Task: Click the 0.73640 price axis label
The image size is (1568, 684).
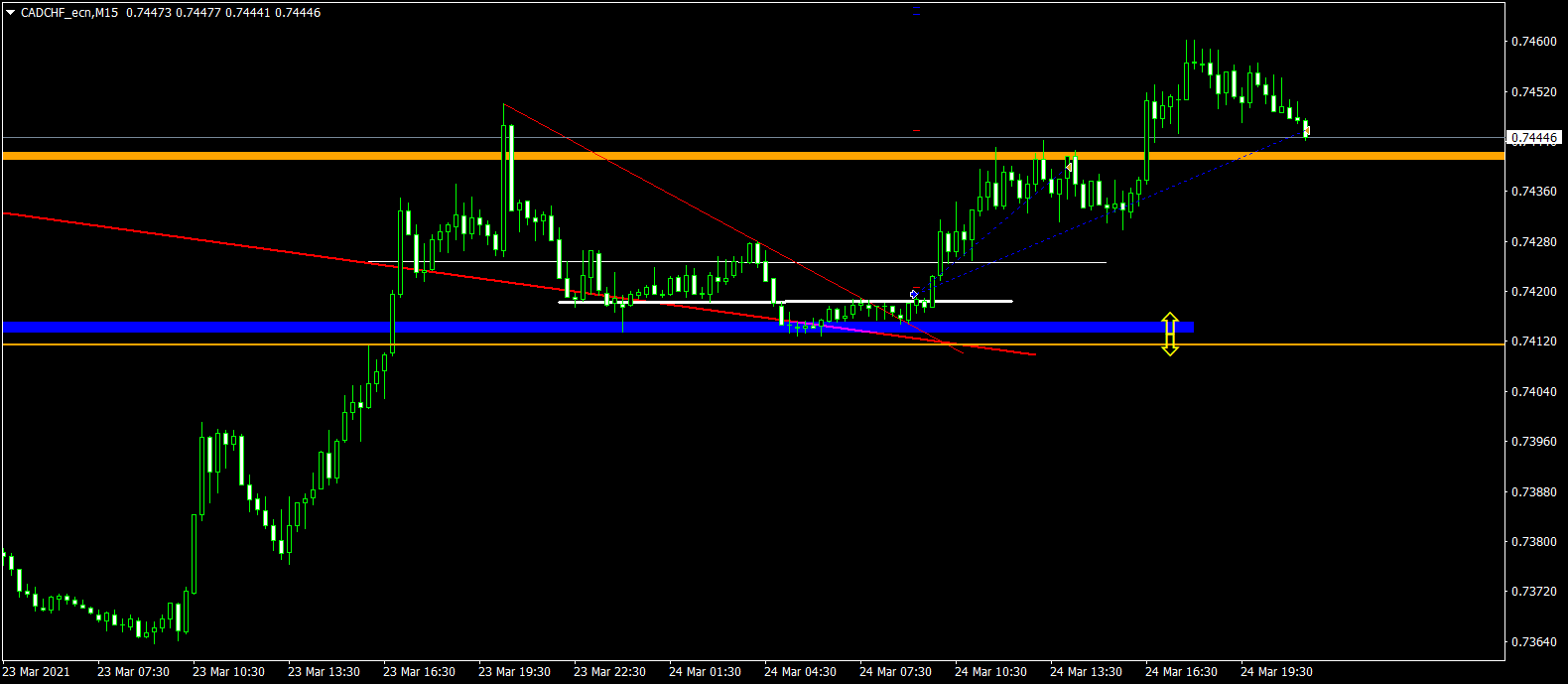Action: [x=1534, y=641]
